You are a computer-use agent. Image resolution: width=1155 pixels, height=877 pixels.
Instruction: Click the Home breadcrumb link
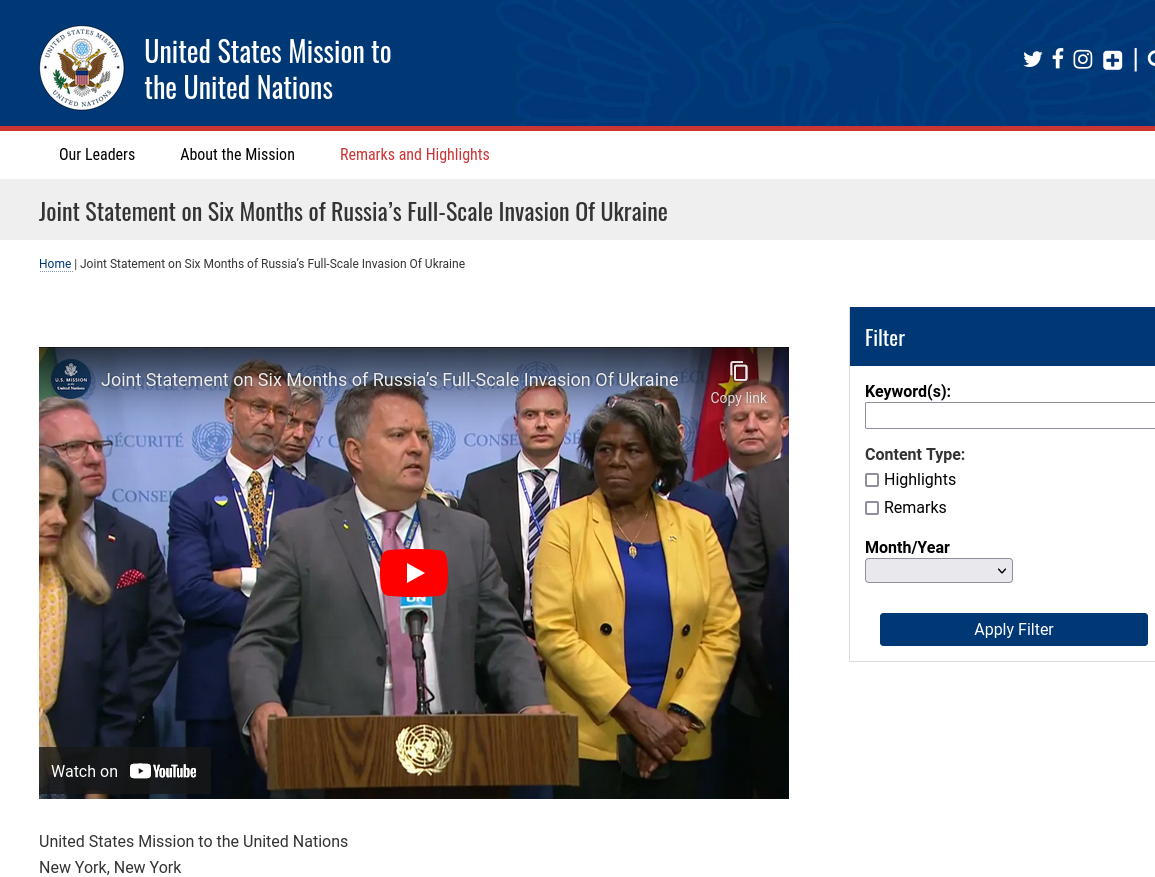click(55, 264)
